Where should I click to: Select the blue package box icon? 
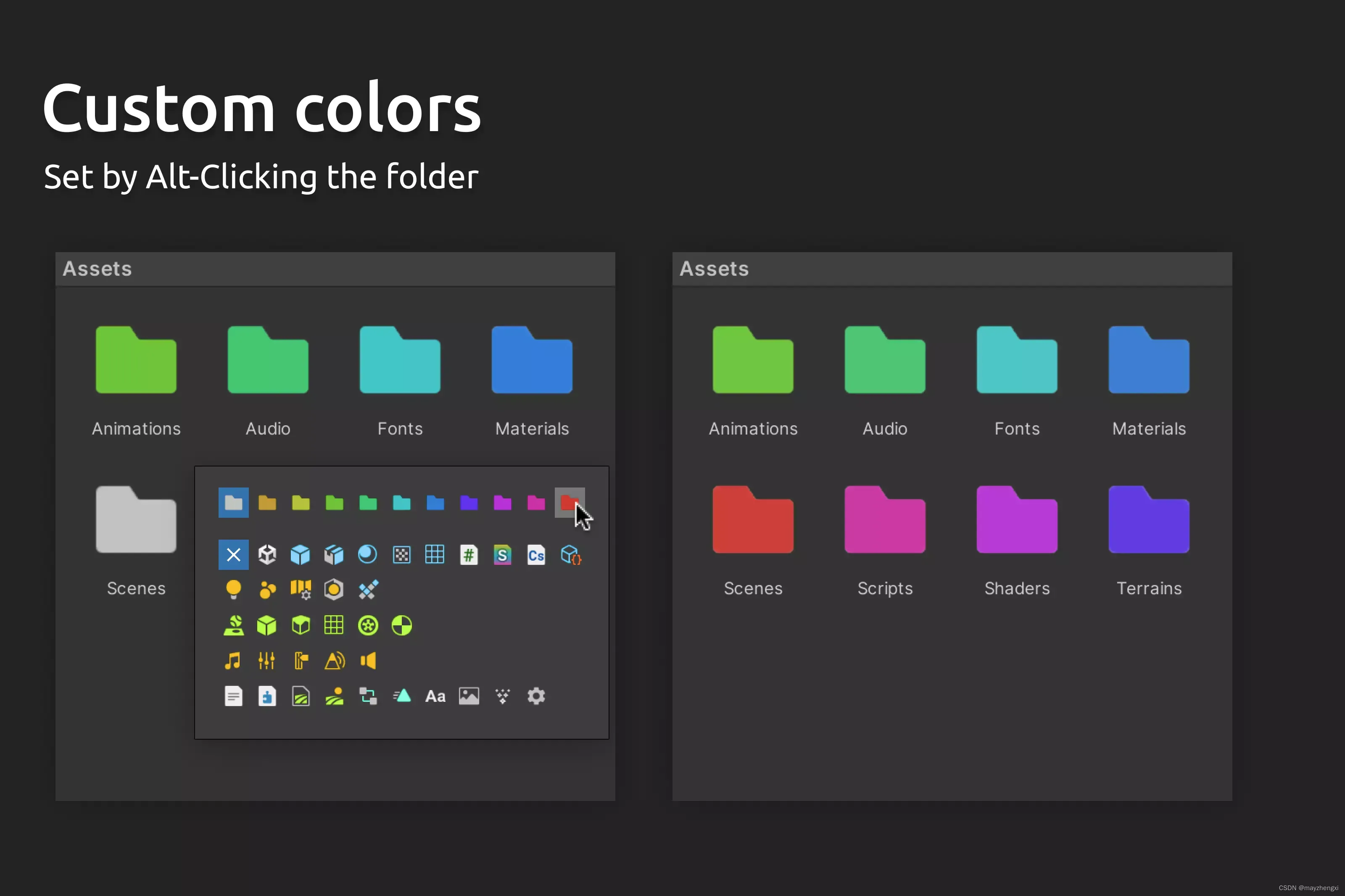coord(334,554)
